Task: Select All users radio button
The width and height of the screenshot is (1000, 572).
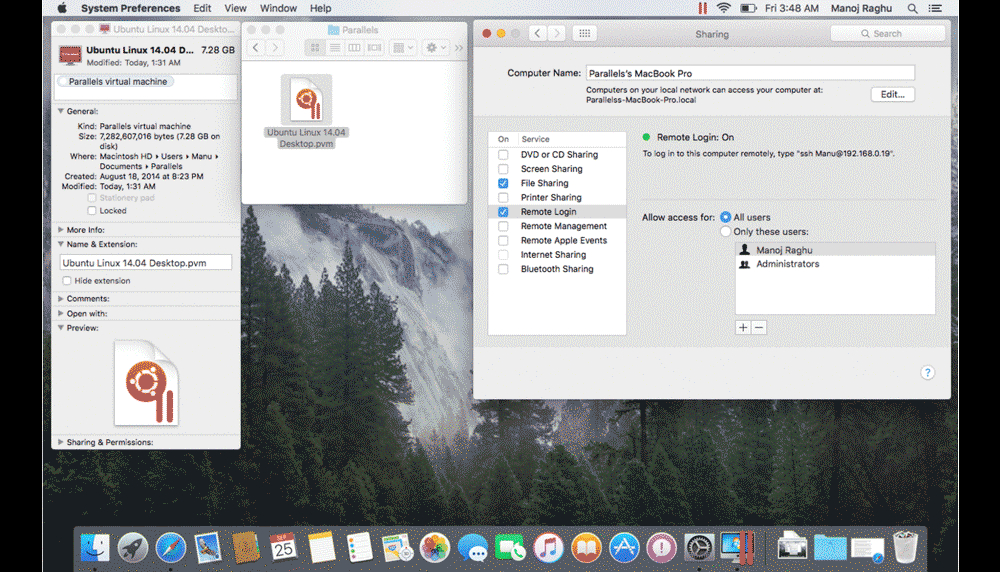Action: tap(725, 217)
